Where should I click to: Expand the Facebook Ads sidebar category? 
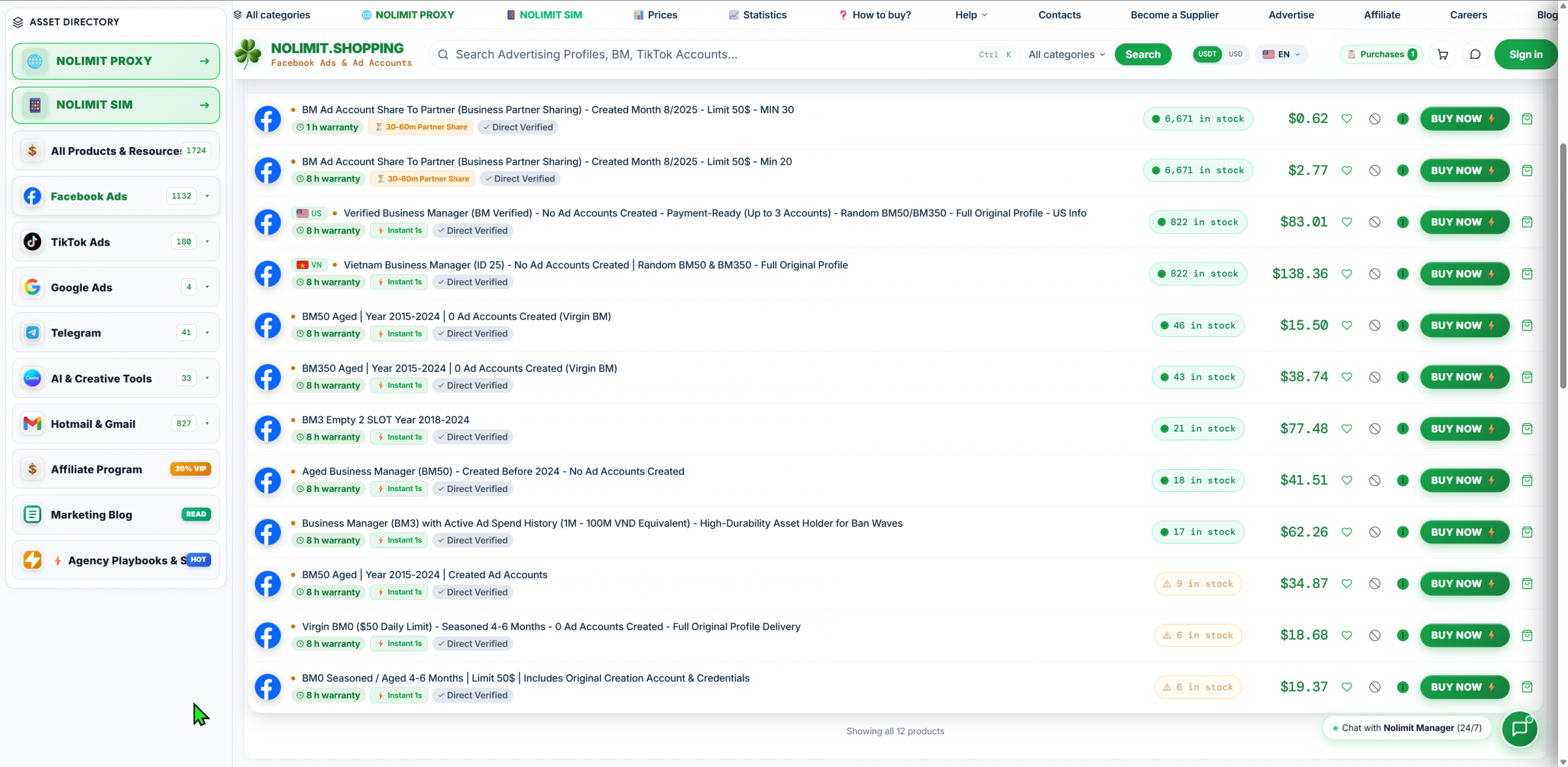207,196
